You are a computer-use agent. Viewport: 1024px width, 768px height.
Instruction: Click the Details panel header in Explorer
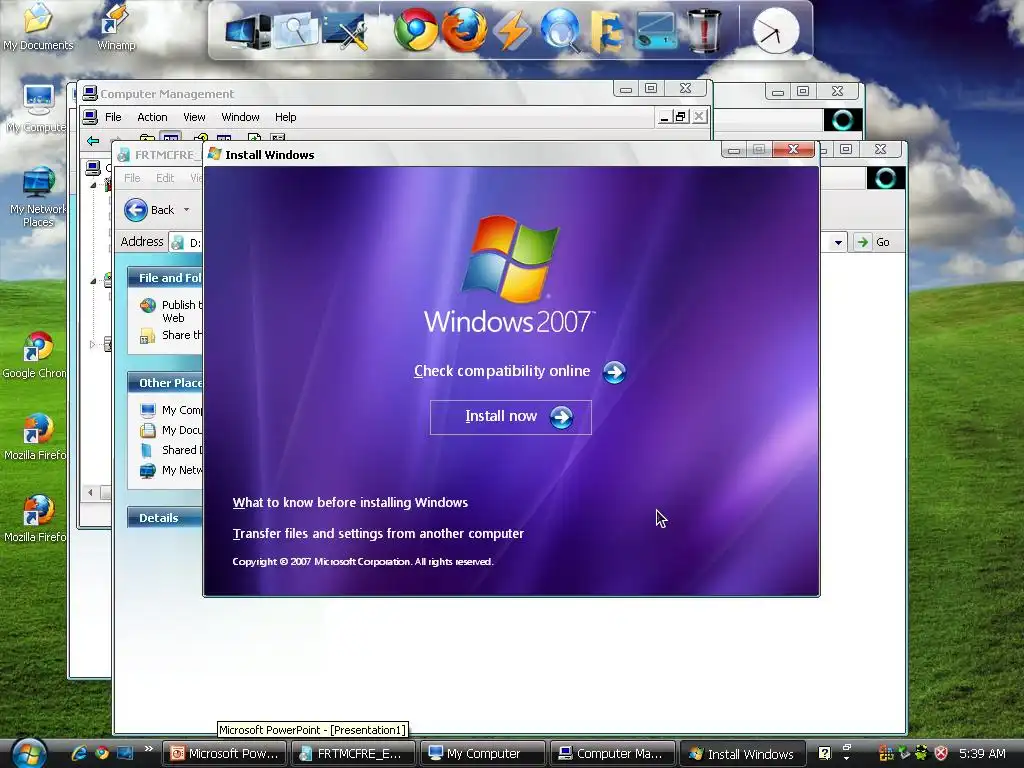pyautogui.click(x=165, y=518)
